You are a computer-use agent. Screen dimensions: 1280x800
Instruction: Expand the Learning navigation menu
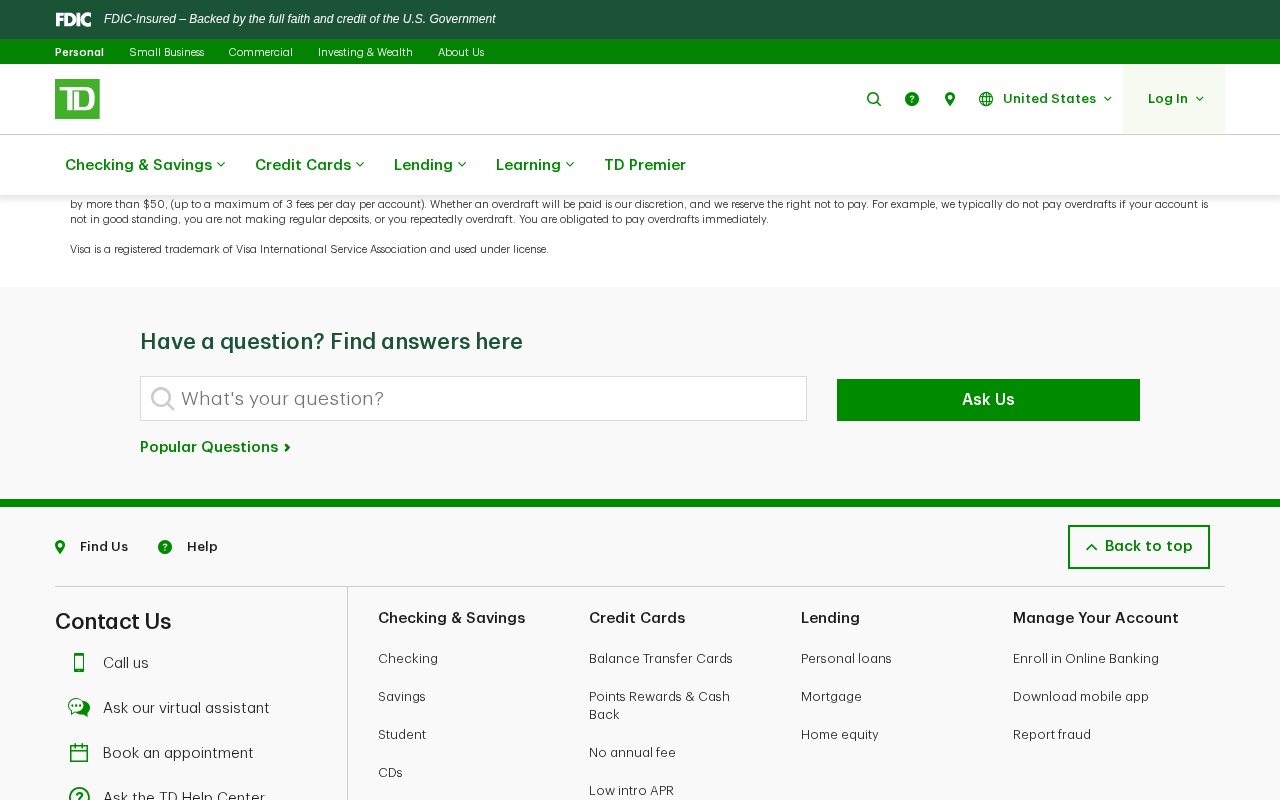pos(535,165)
